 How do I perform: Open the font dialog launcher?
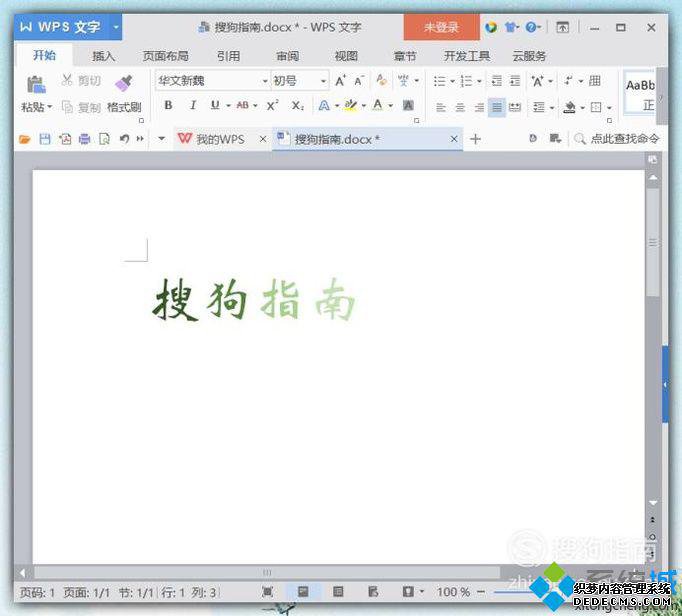417,121
